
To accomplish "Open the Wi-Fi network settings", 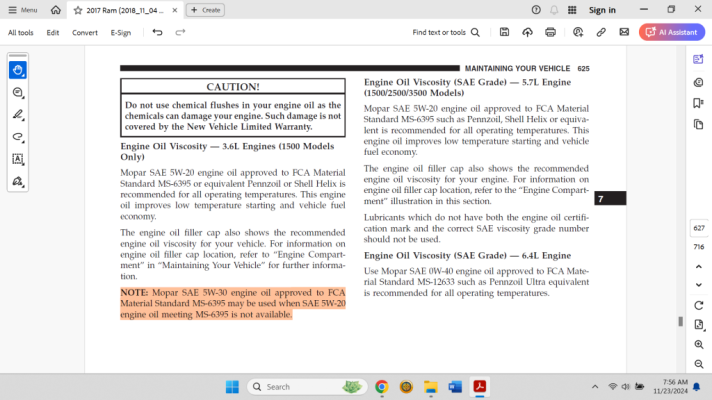I will [613, 387].
